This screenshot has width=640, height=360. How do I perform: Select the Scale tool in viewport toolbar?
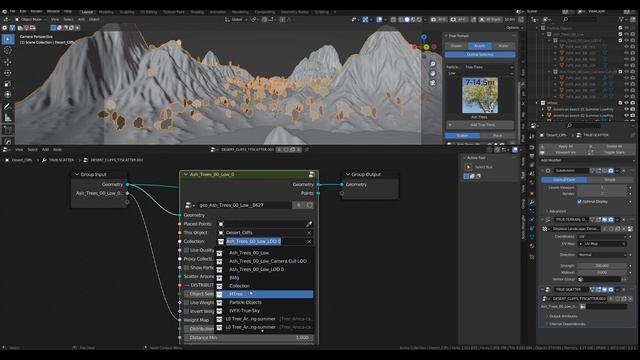click(x=8, y=84)
